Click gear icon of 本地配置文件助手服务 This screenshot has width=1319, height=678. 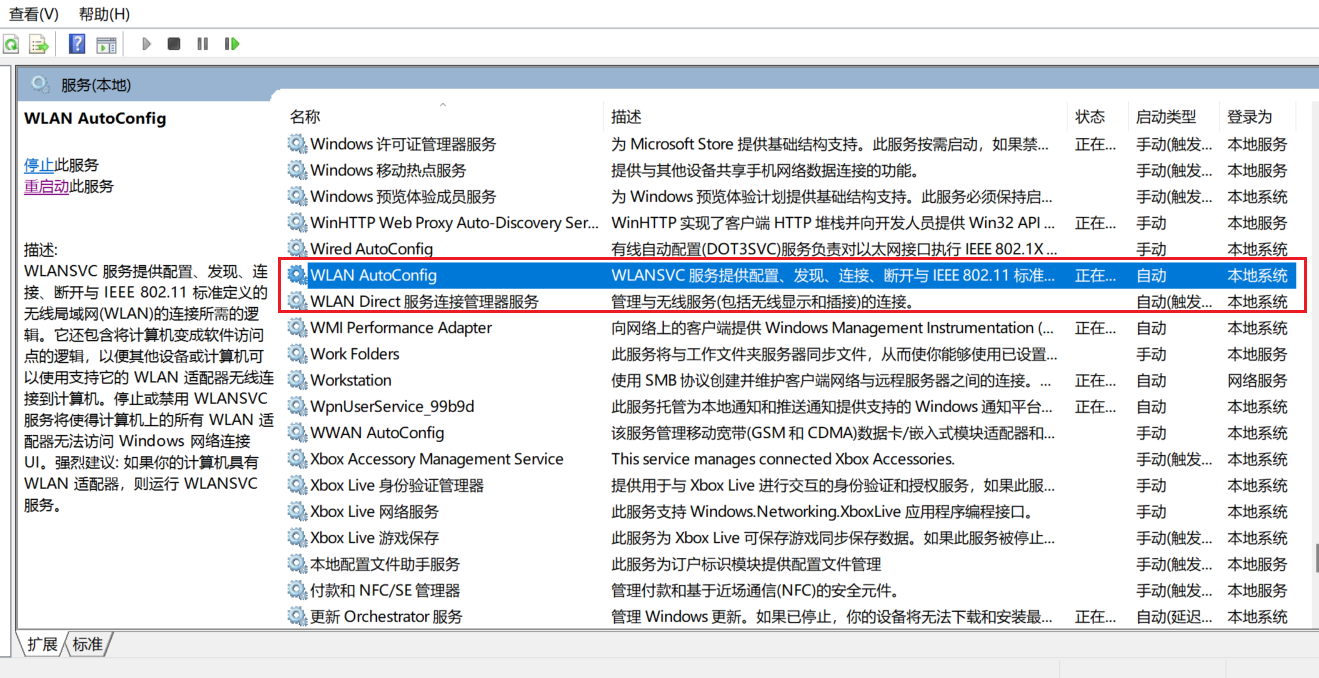point(297,564)
